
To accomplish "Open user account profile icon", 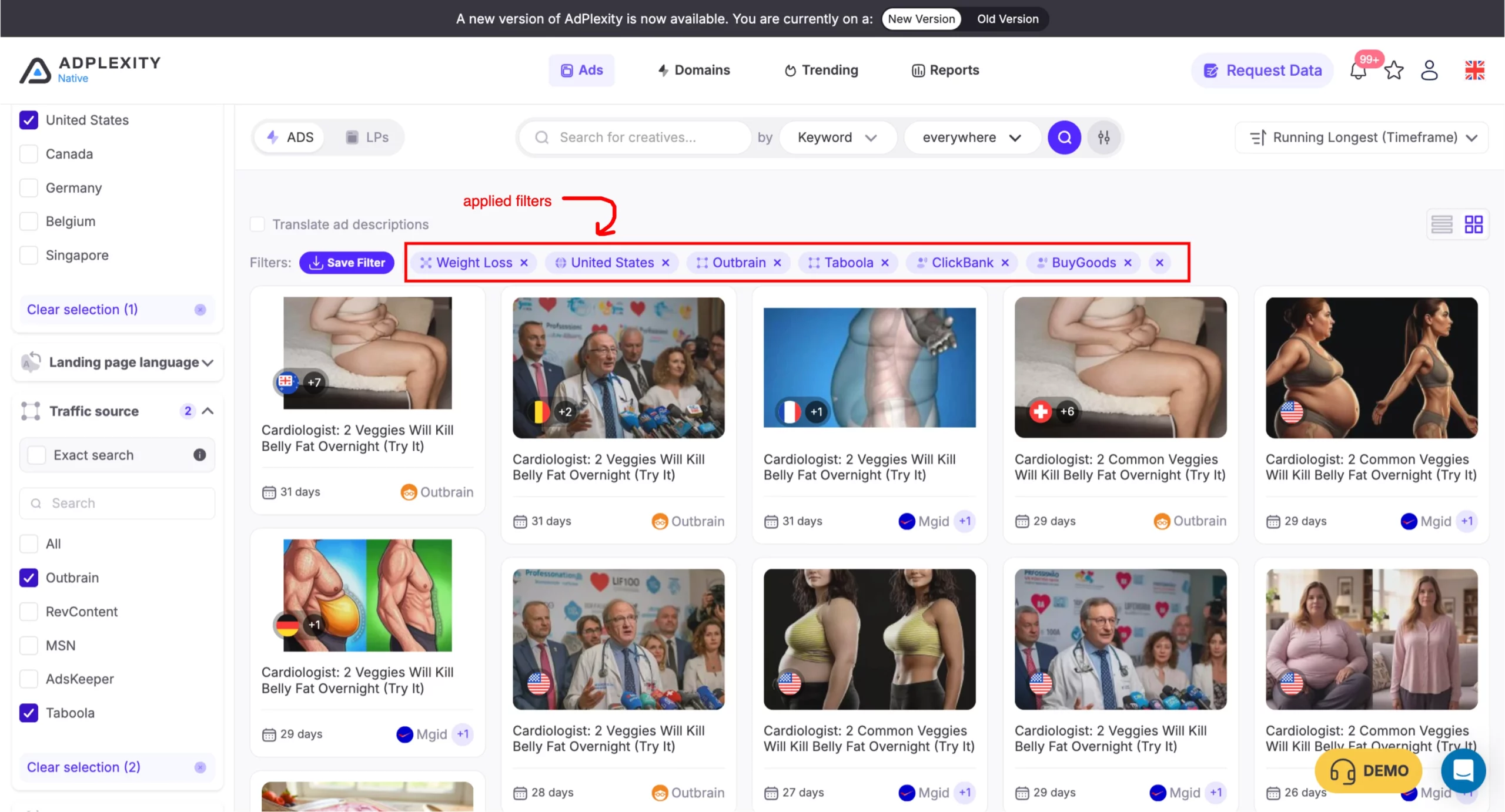I will tap(1429, 71).
